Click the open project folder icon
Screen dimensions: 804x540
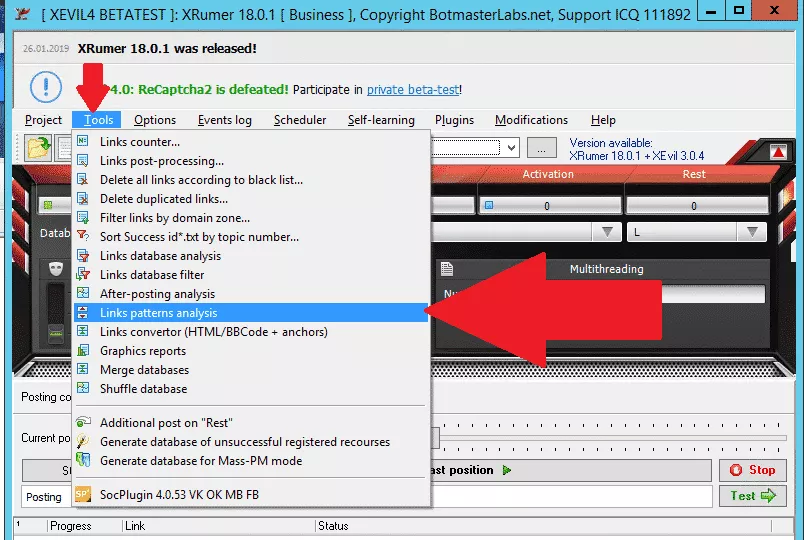click(x=38, y=148)
